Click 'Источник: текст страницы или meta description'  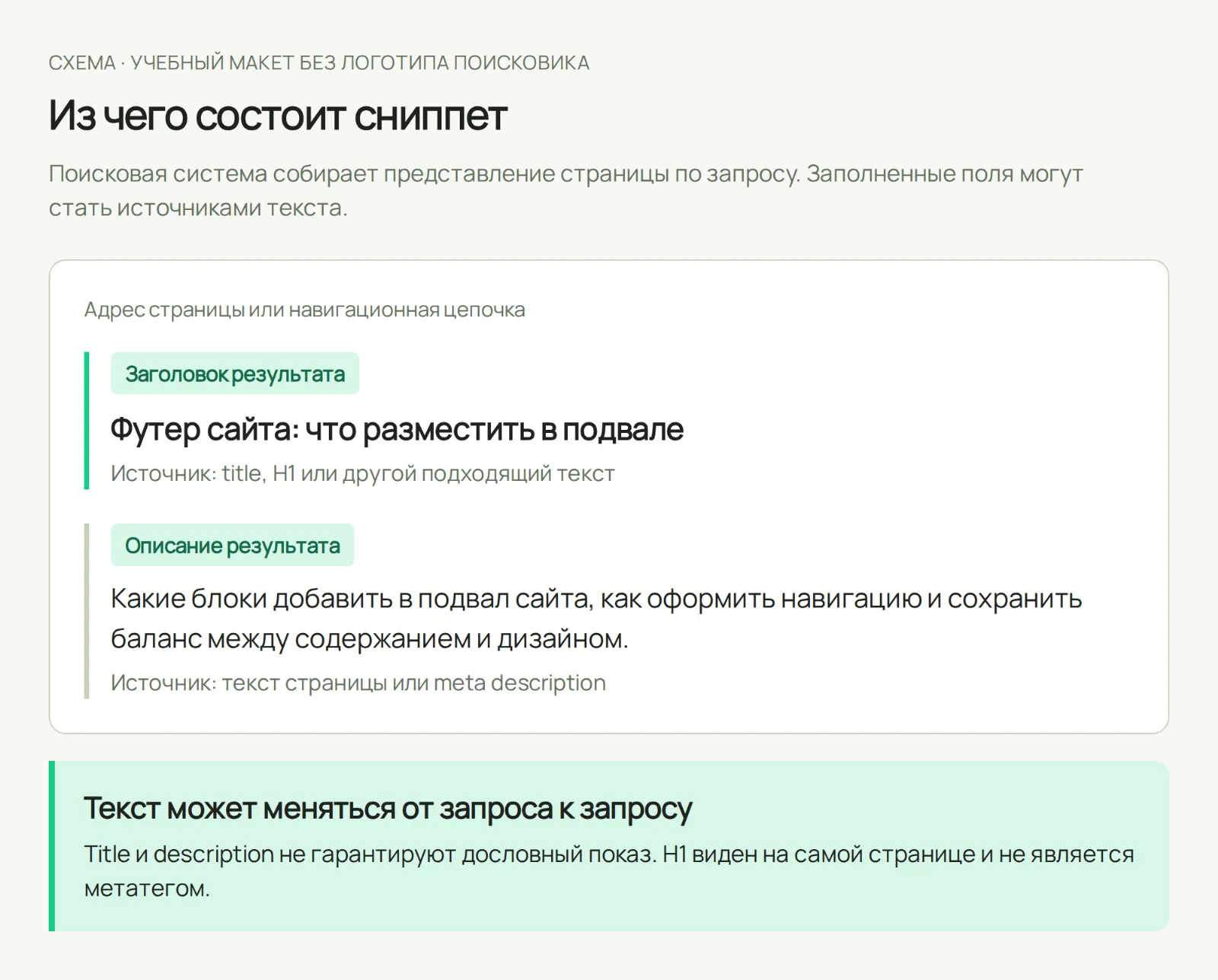coord(358,682)
